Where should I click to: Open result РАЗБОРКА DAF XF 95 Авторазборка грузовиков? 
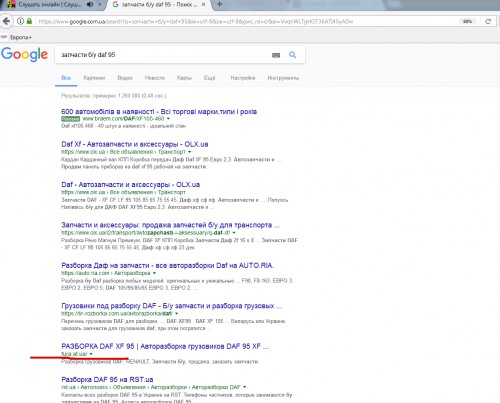pos(165,346)
